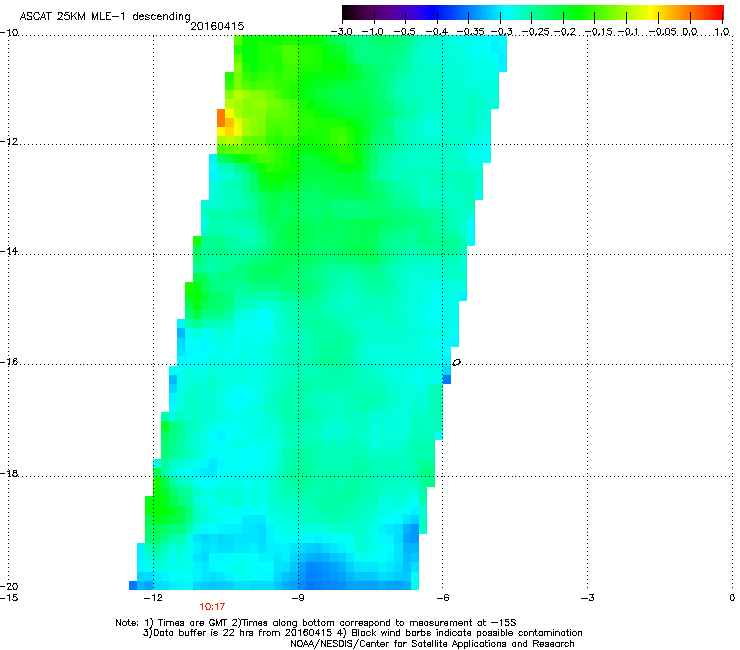Click the latitude axis label '-18'

(x=9, y=473)
